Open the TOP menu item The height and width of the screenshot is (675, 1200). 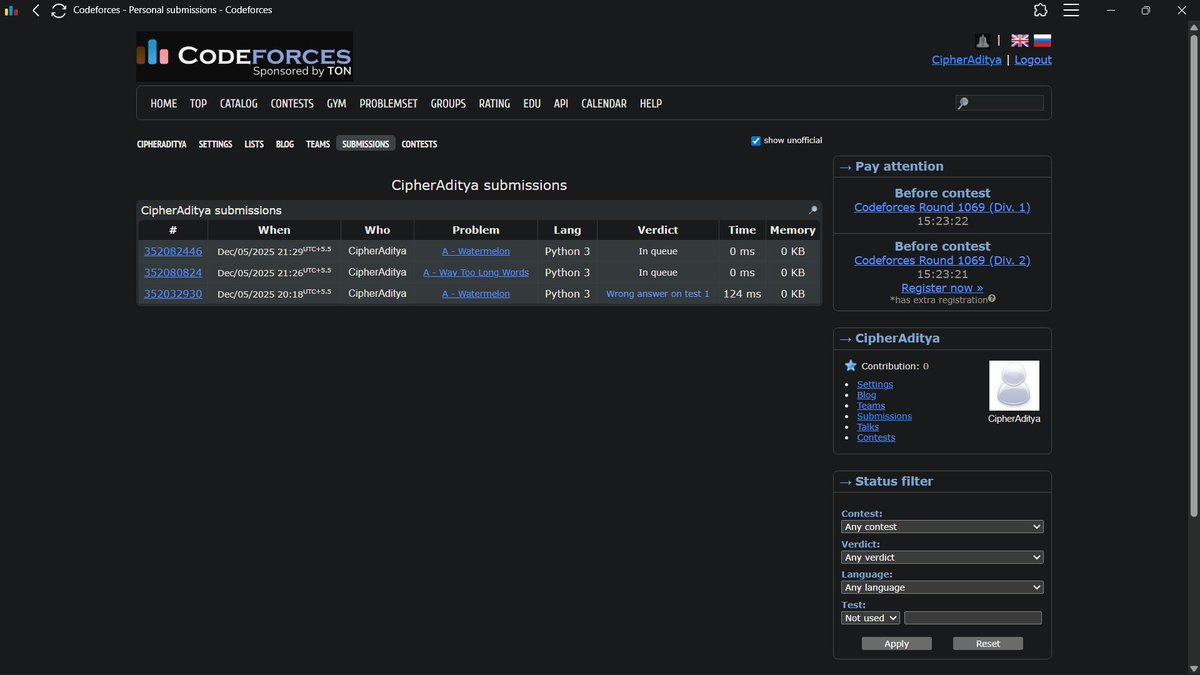(x=198, y=104)
